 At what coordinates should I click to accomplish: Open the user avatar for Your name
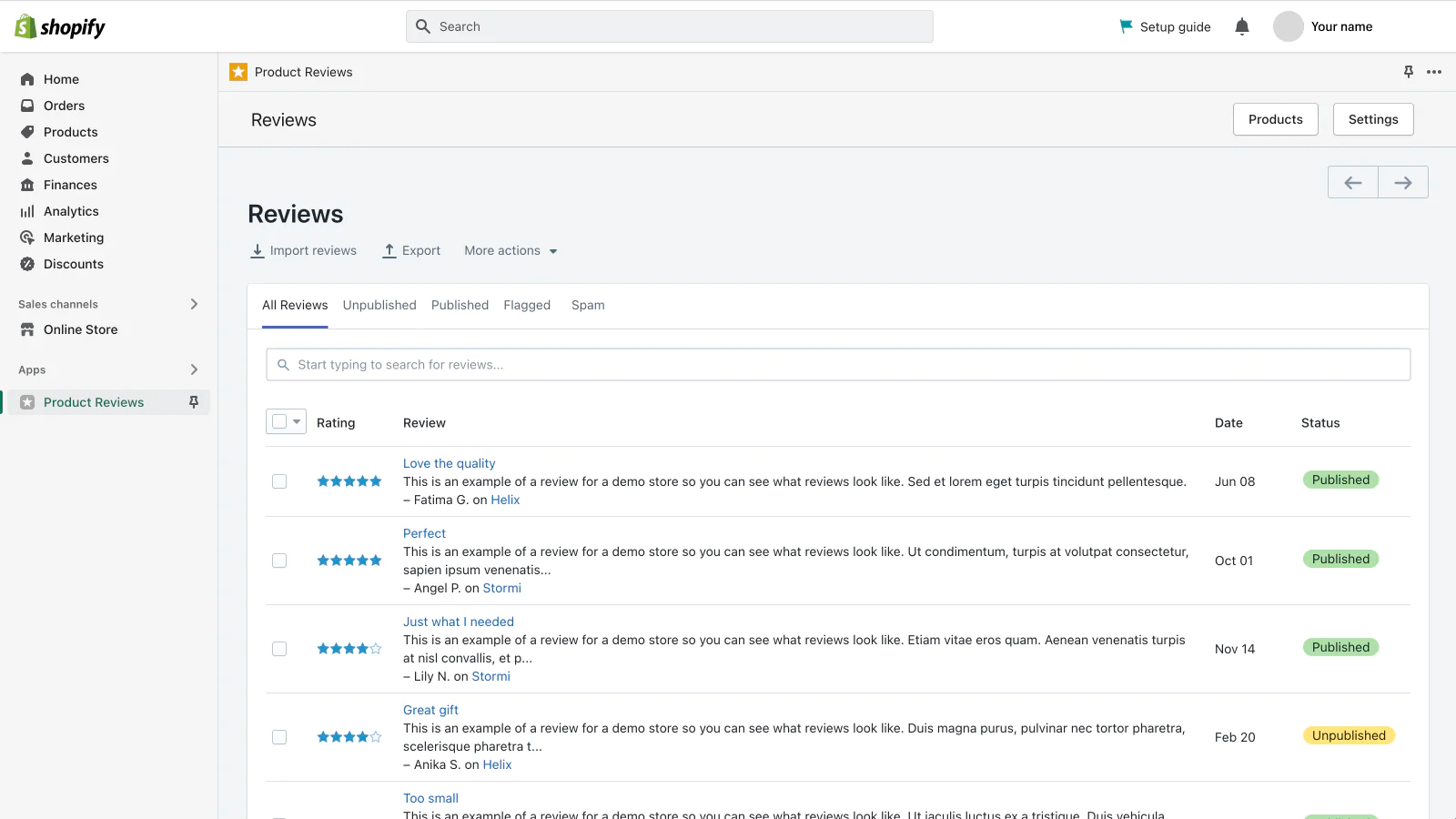point(1289,26)
